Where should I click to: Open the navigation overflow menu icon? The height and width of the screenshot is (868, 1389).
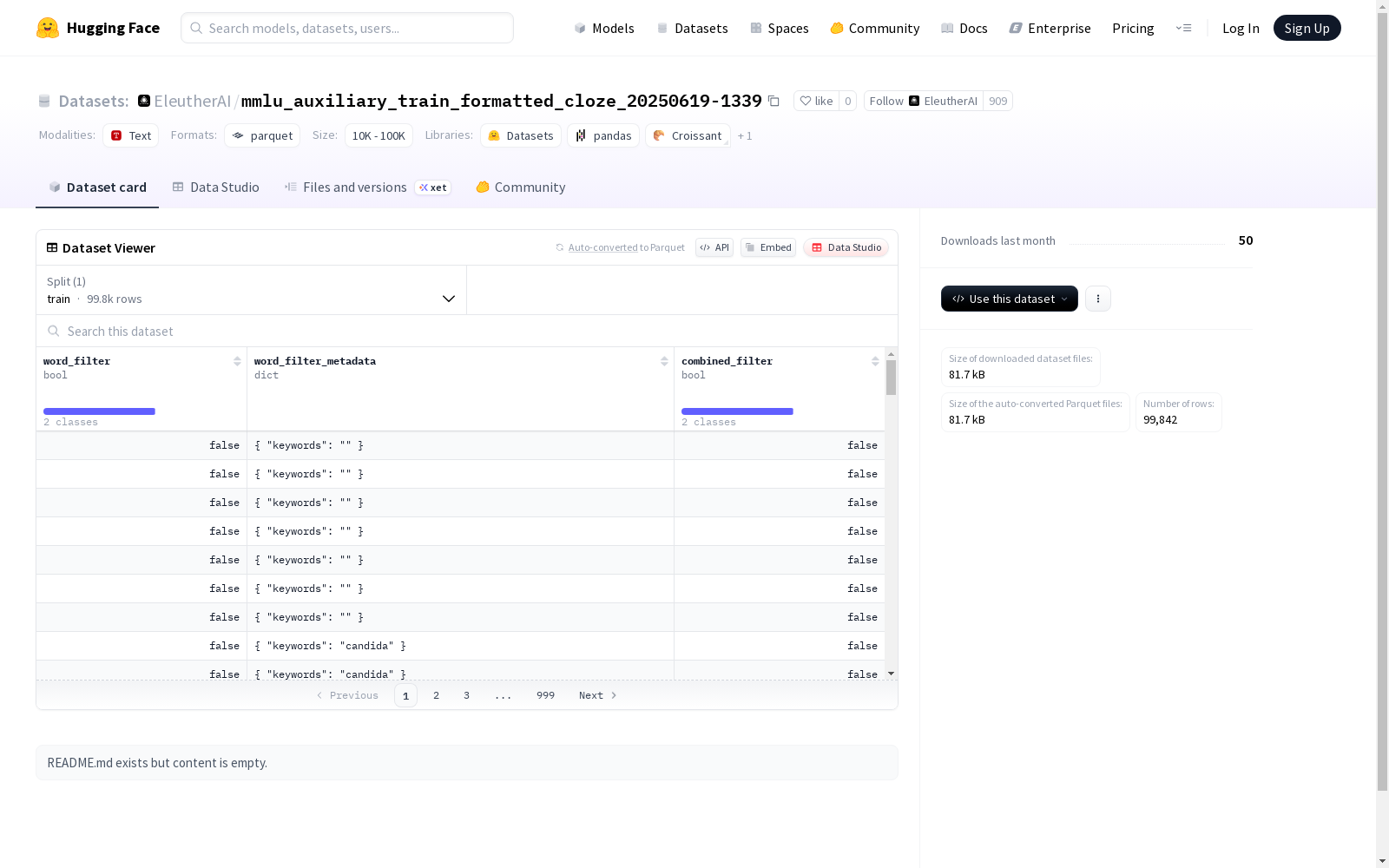[1183, 28]
